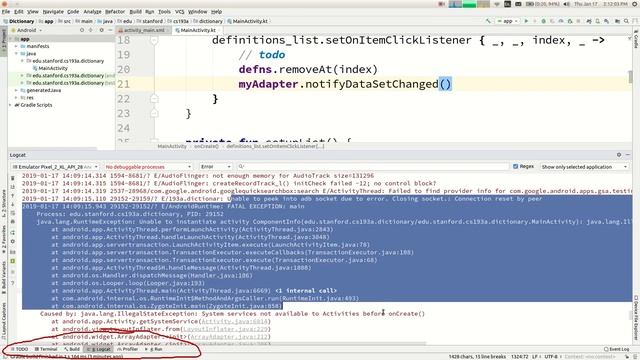This screenshot has height=360, width=640.
Task: Click the Help question mark icon in Logcat
Action: tap(13, 283)
